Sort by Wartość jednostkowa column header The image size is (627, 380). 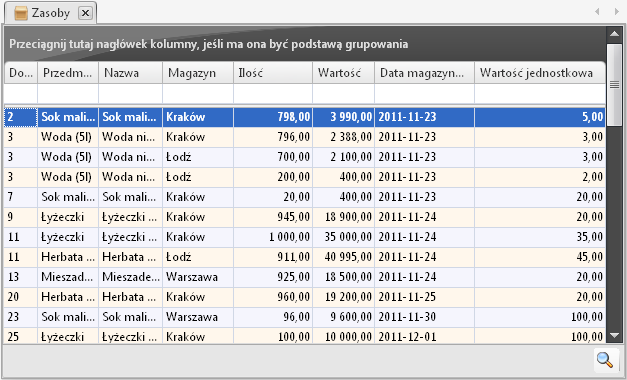coord(540,73)
